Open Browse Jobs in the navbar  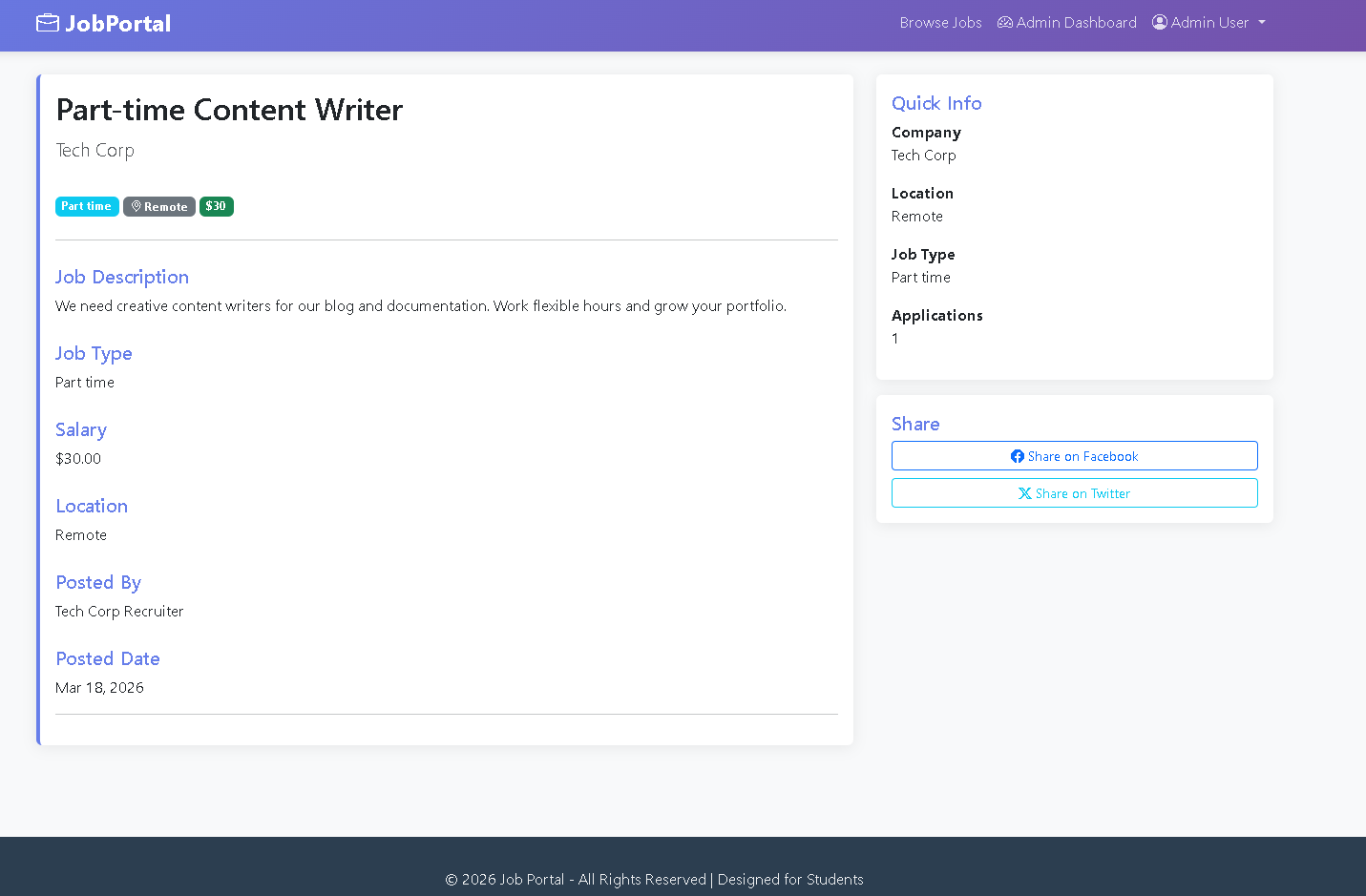(940, 23)
